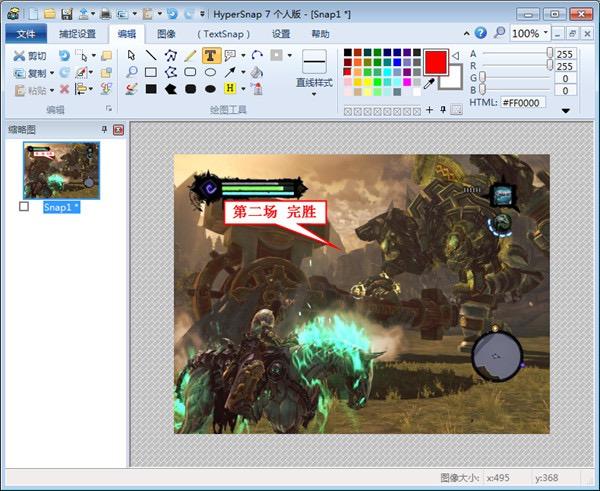Choose the hollow rectangle shape tool
600x491 pixels.
pos(151,72)
